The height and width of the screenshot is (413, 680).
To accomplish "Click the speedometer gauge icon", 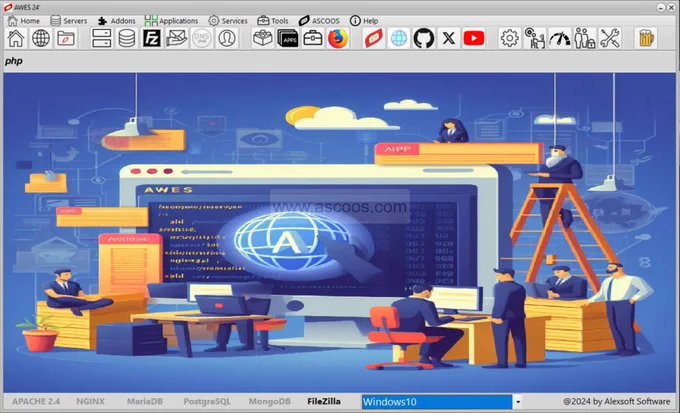I will click(x=560, y=38).
